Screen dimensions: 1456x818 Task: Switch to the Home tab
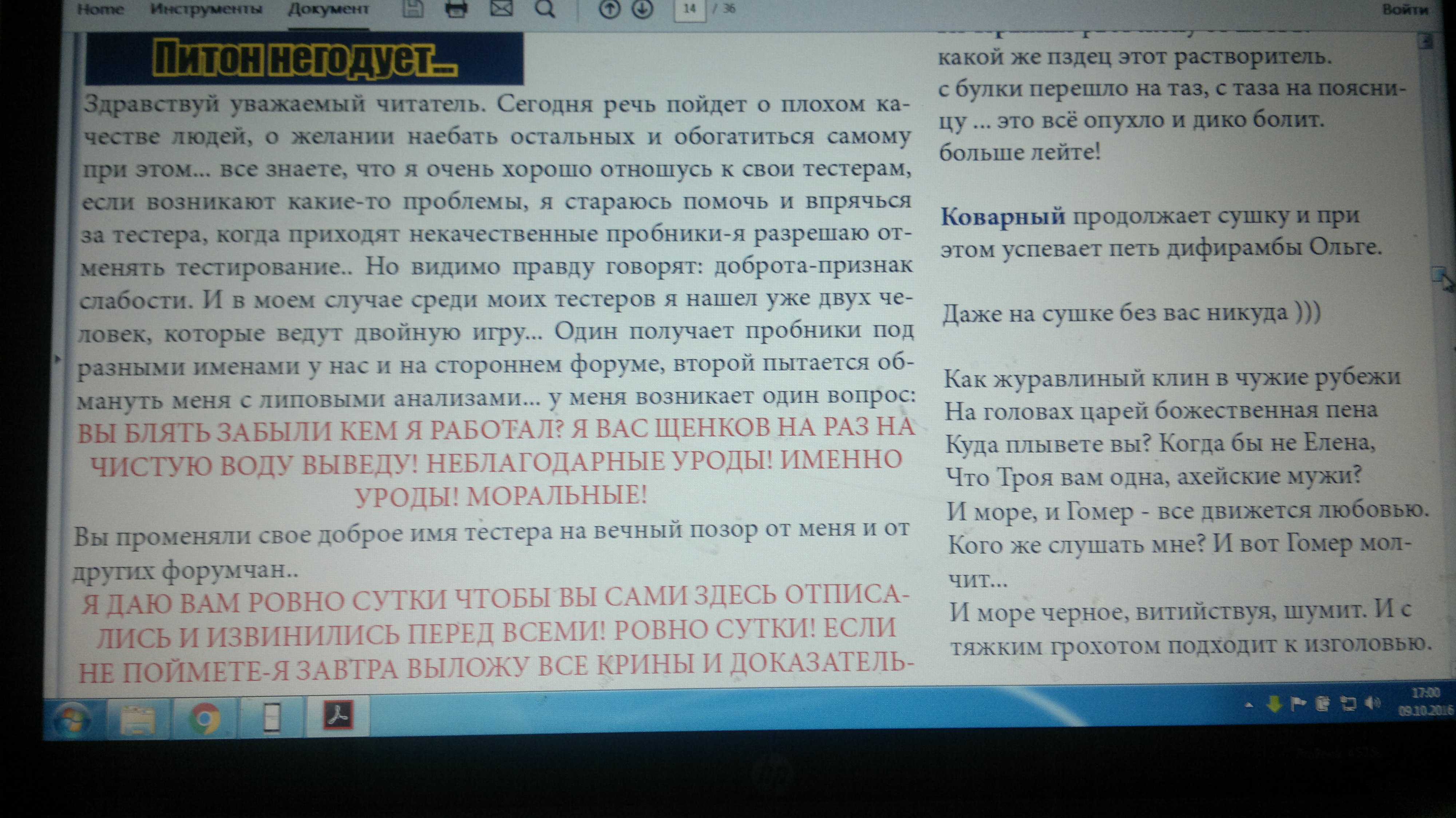[100, 9]
